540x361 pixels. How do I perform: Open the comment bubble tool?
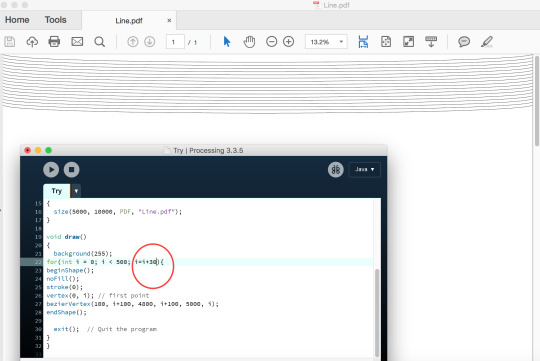pyautogui.click(x=464, y=42)
